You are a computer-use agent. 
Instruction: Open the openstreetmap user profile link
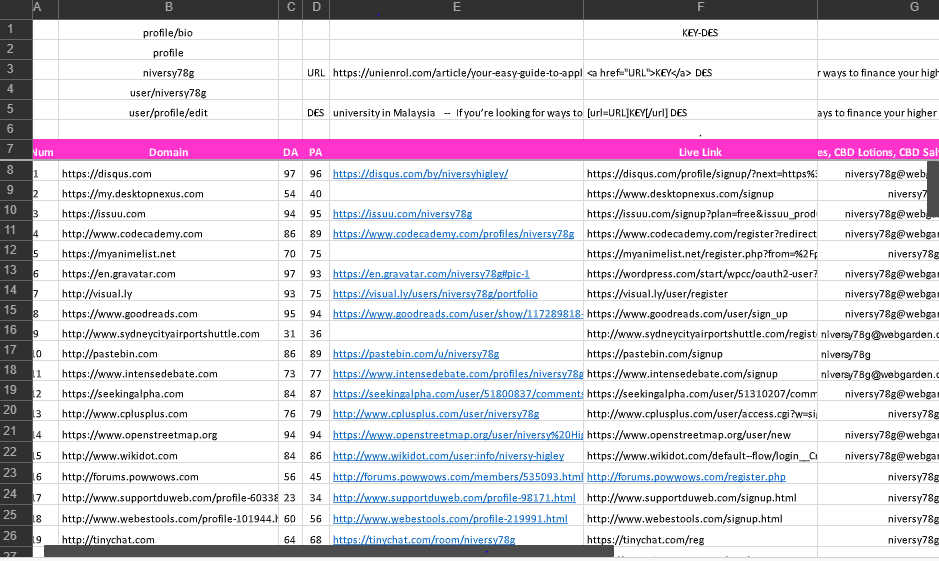(456, 435)
